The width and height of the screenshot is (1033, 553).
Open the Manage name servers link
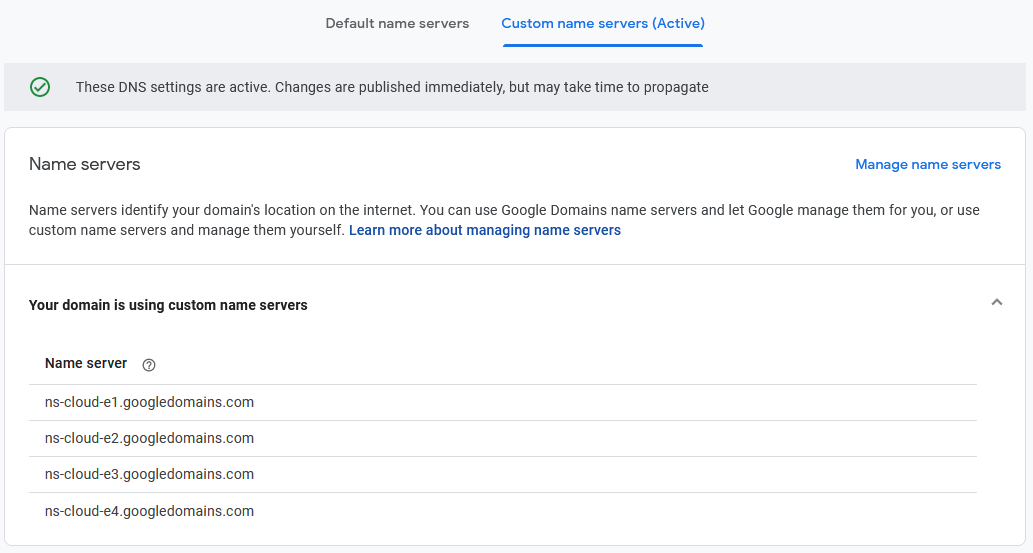tap(927, 164)
